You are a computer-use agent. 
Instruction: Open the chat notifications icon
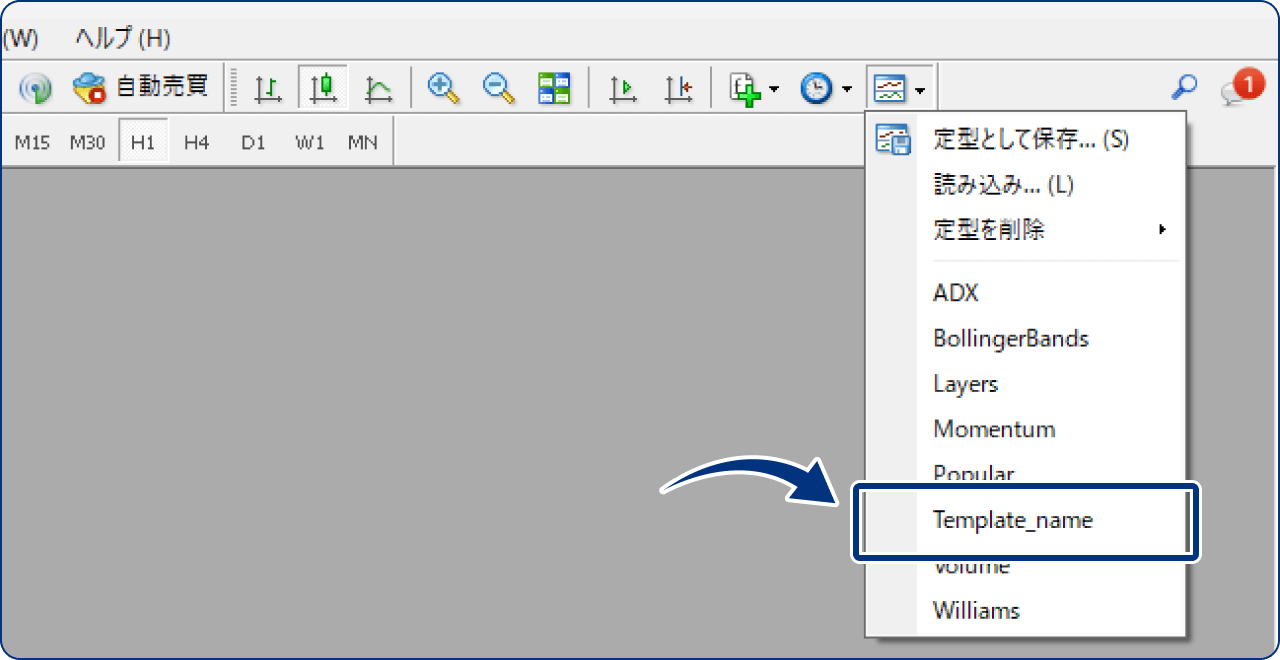pos(1240,88)
